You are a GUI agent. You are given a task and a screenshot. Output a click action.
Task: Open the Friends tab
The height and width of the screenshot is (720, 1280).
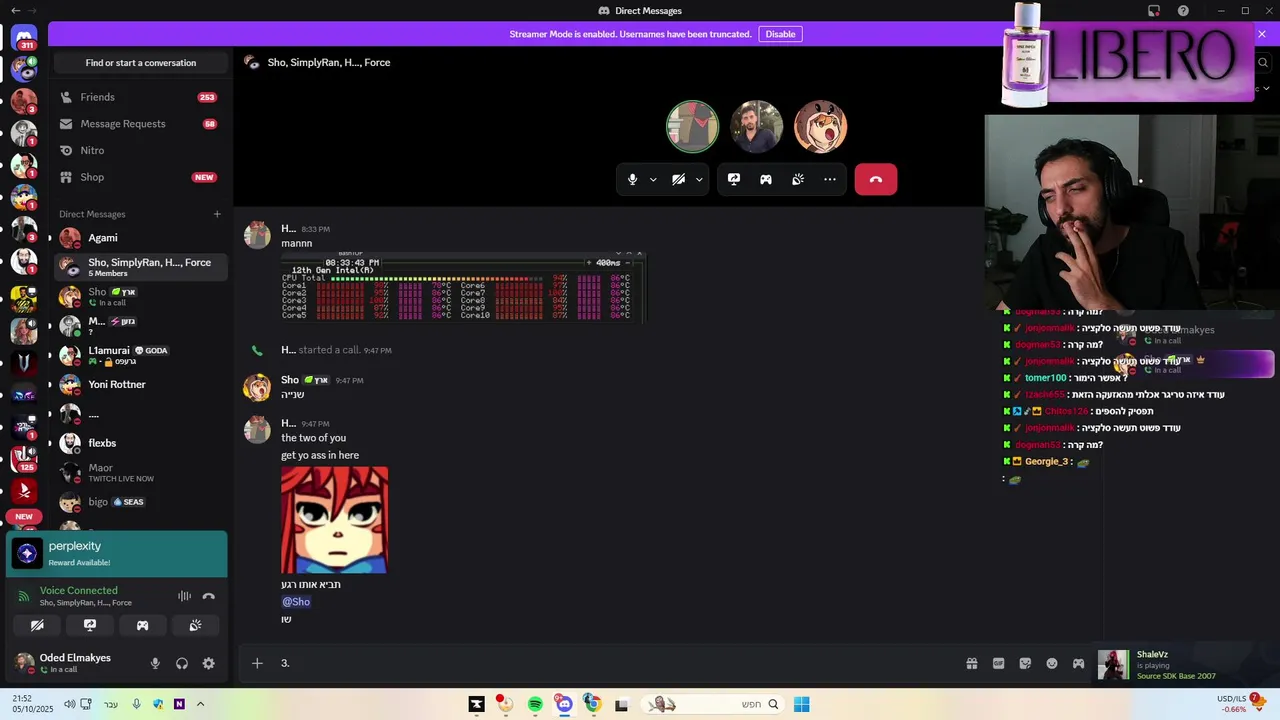140,97
